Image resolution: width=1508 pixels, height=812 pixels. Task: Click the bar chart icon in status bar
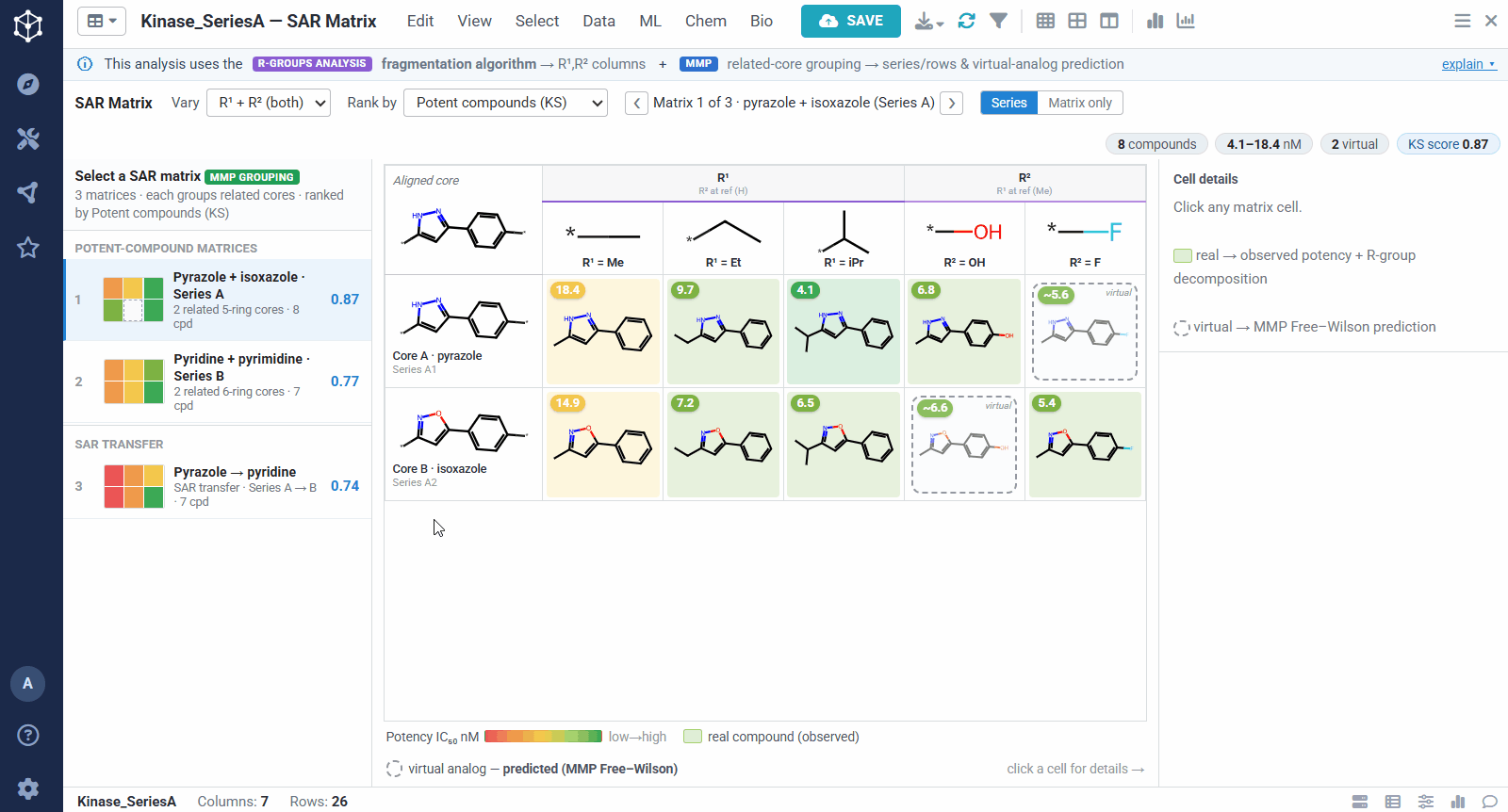(x=1458, y=802)
